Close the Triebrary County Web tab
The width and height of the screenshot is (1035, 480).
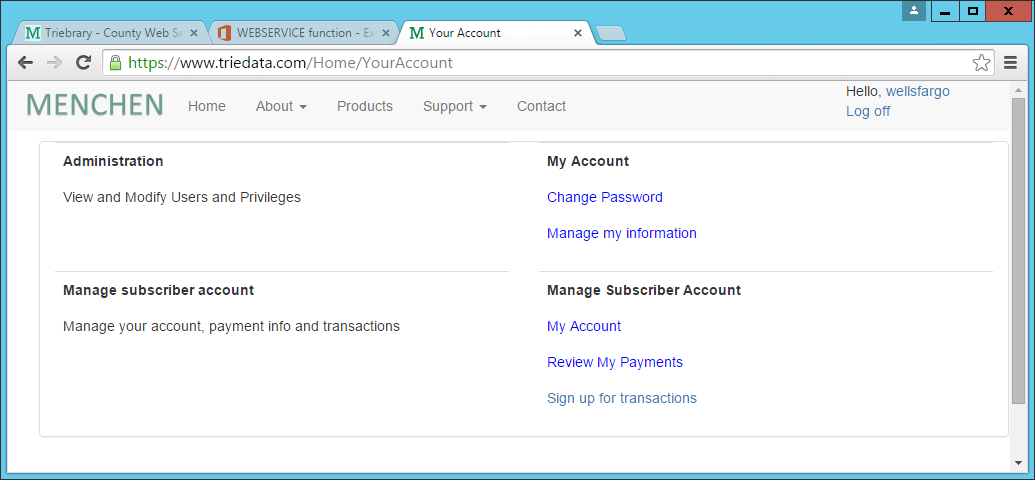(x=194, y=33)
